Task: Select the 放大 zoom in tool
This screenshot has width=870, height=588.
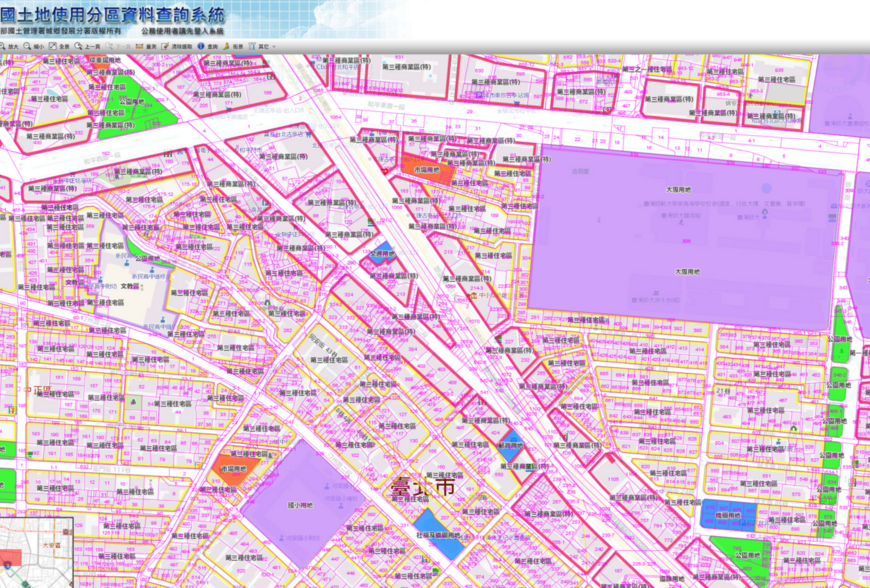Action: [x=10, y=46]
